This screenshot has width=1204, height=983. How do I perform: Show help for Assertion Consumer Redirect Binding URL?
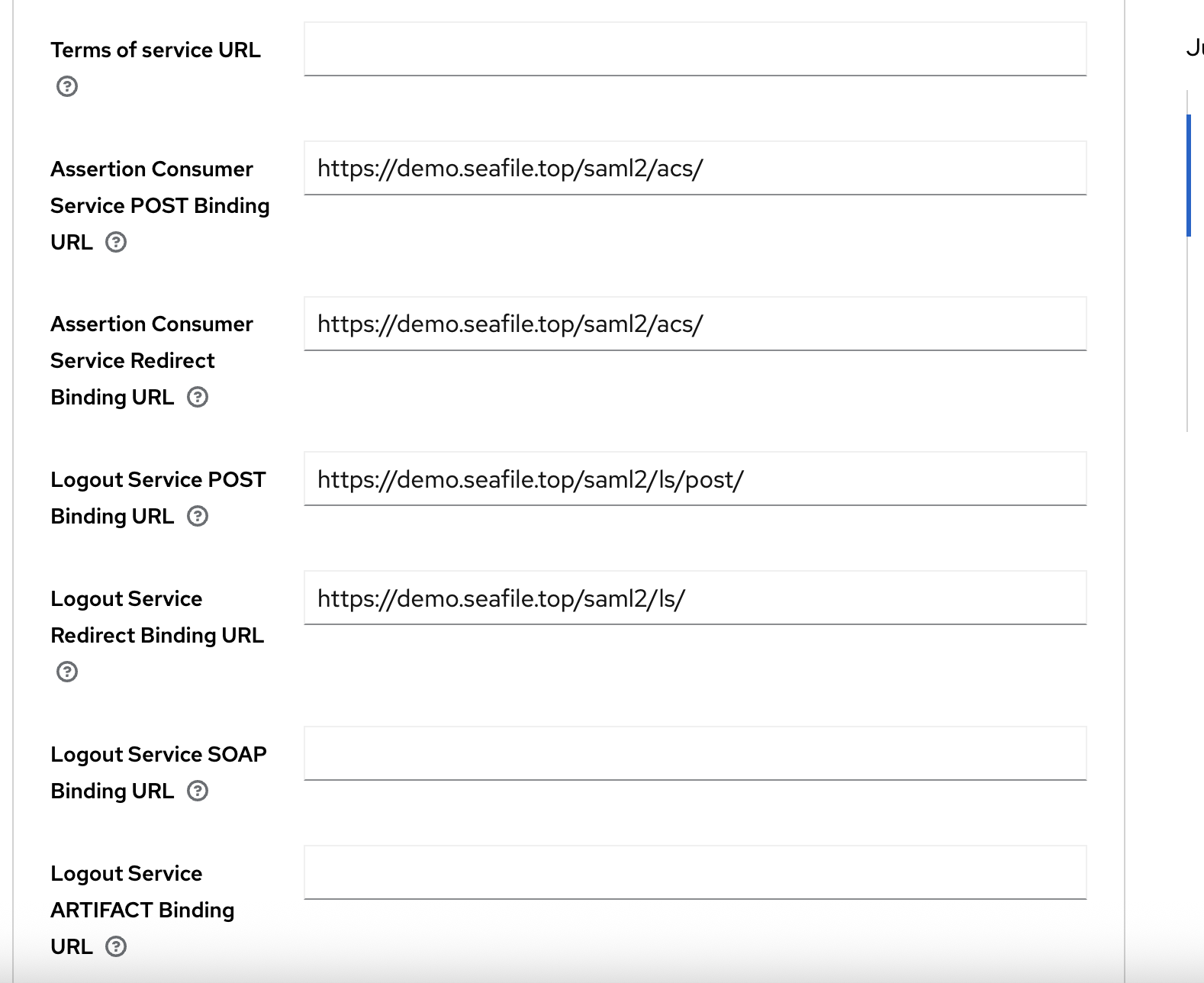[198, 397]
